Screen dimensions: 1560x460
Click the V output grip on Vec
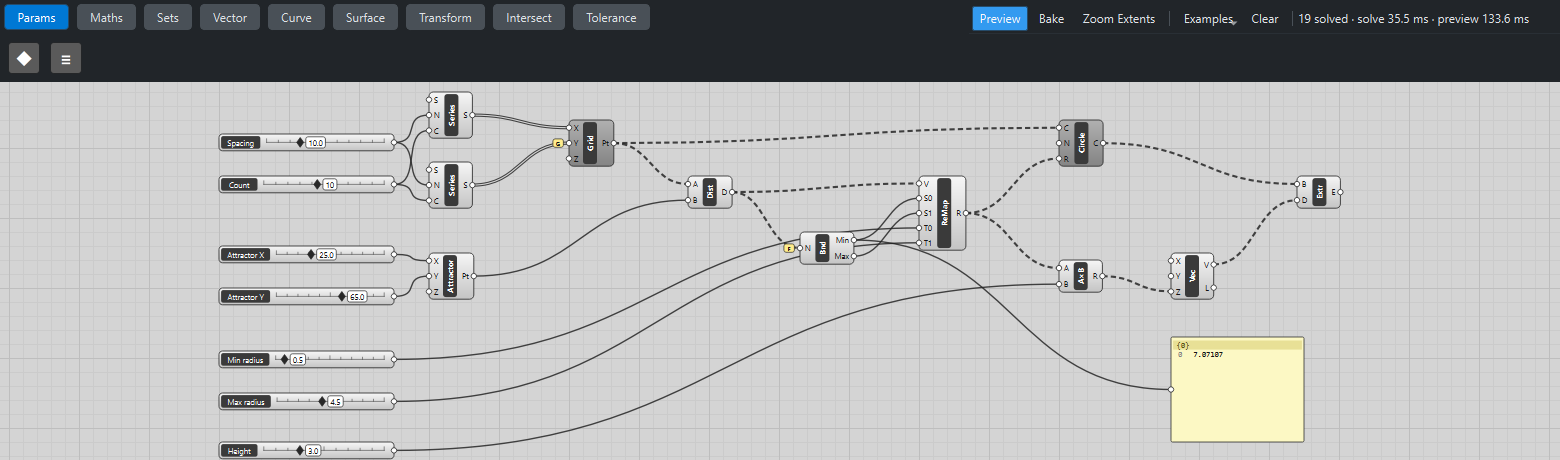click(1214, 264)
